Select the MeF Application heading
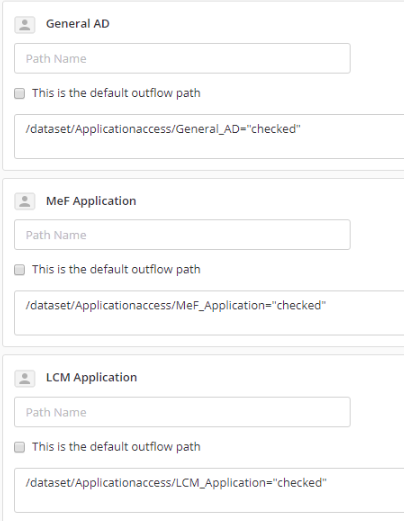404x521 pixels. (91, 201)
